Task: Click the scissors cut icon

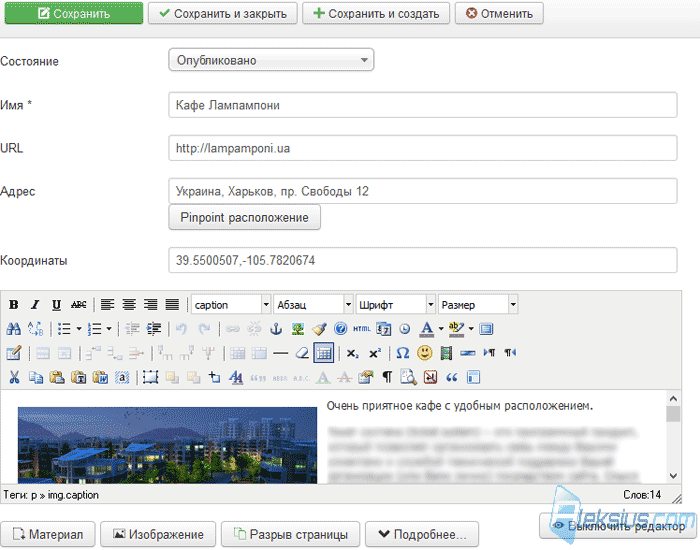Action: [x=14, y=377]
